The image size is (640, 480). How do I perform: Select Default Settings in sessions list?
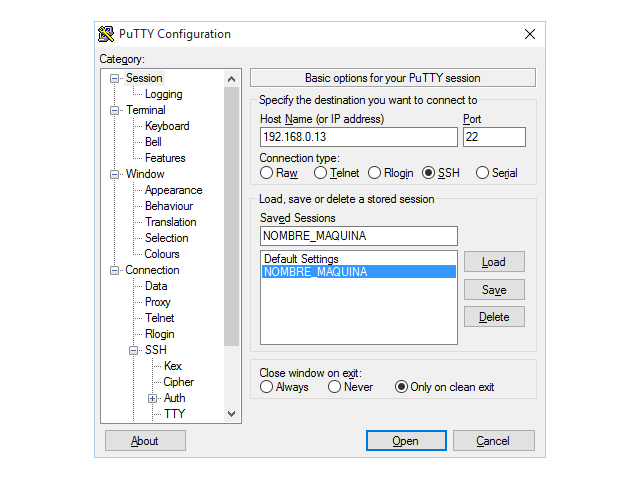point(359,259)
